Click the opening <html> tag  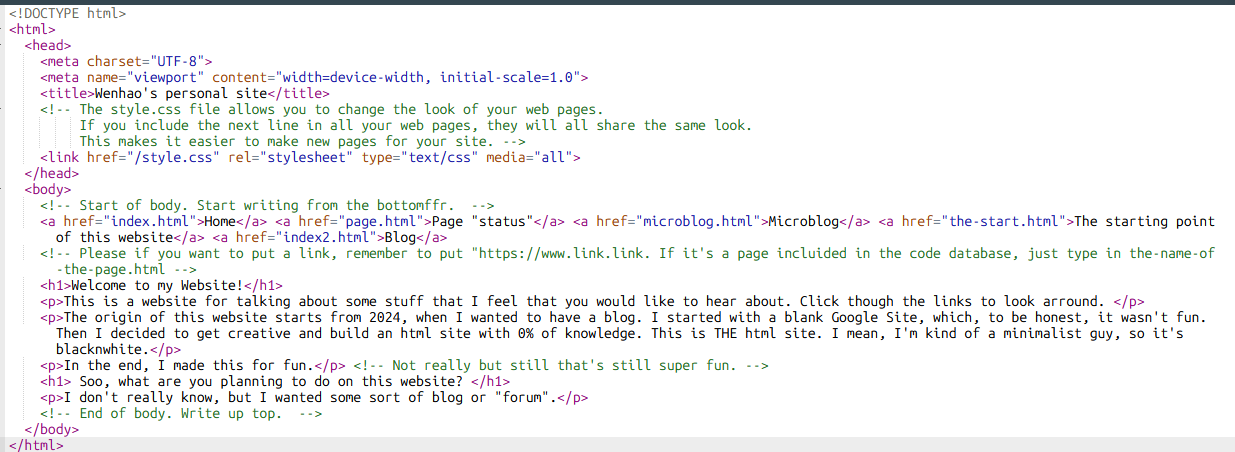click(31, 29)
